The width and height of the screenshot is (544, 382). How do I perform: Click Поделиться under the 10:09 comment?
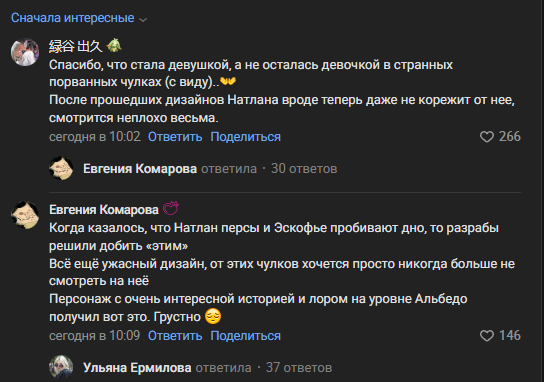[x=245, y=336]
